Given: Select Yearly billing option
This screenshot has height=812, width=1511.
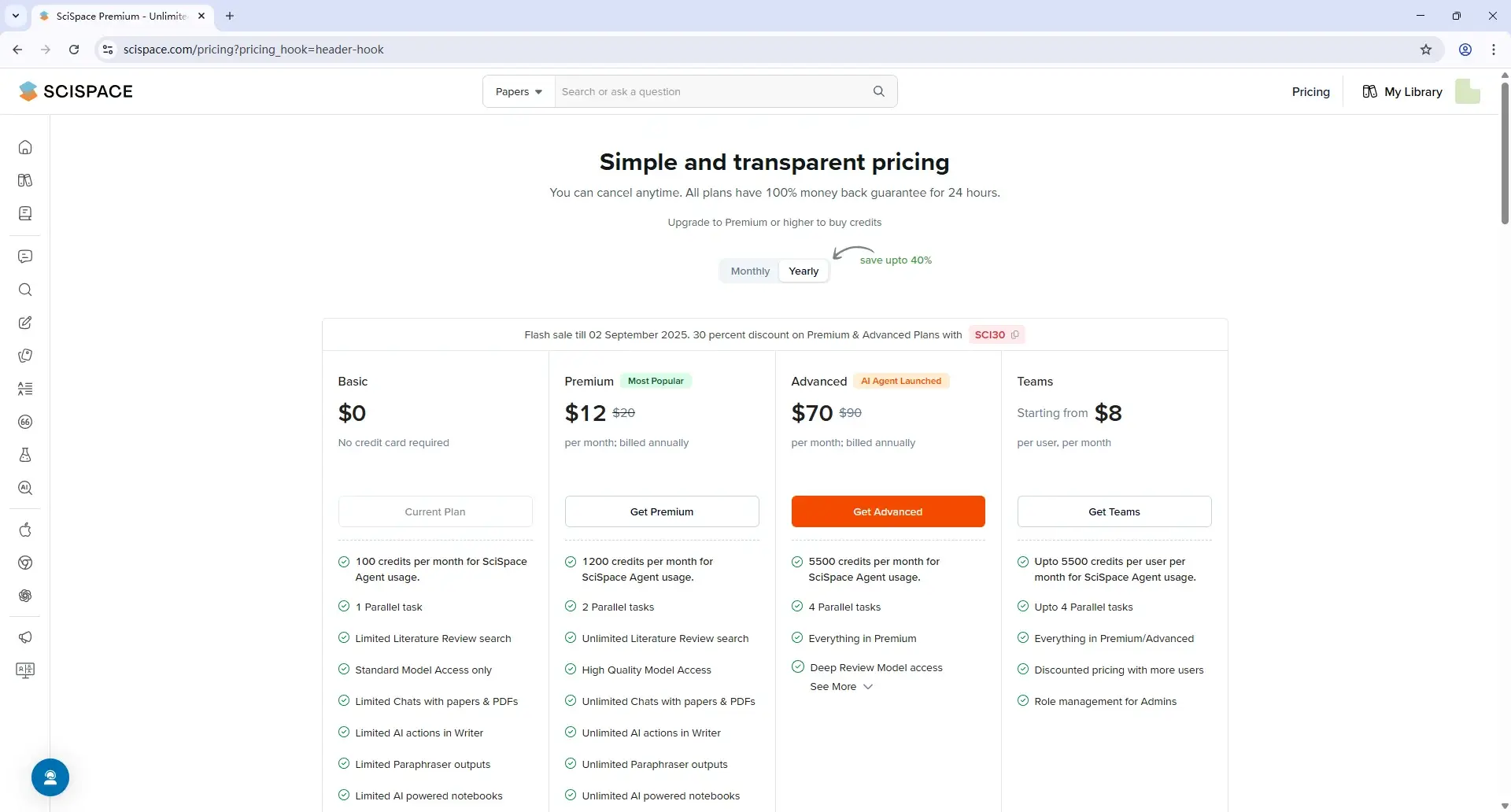Looking at the screenshot, I should 804,271.
